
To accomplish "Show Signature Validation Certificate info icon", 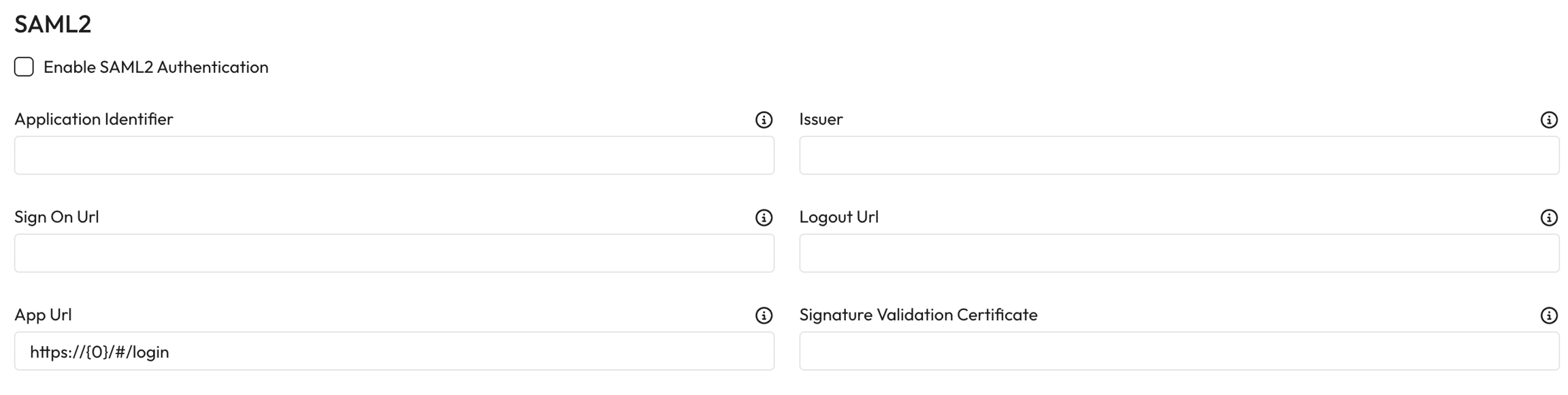I will click(1549, 315).
